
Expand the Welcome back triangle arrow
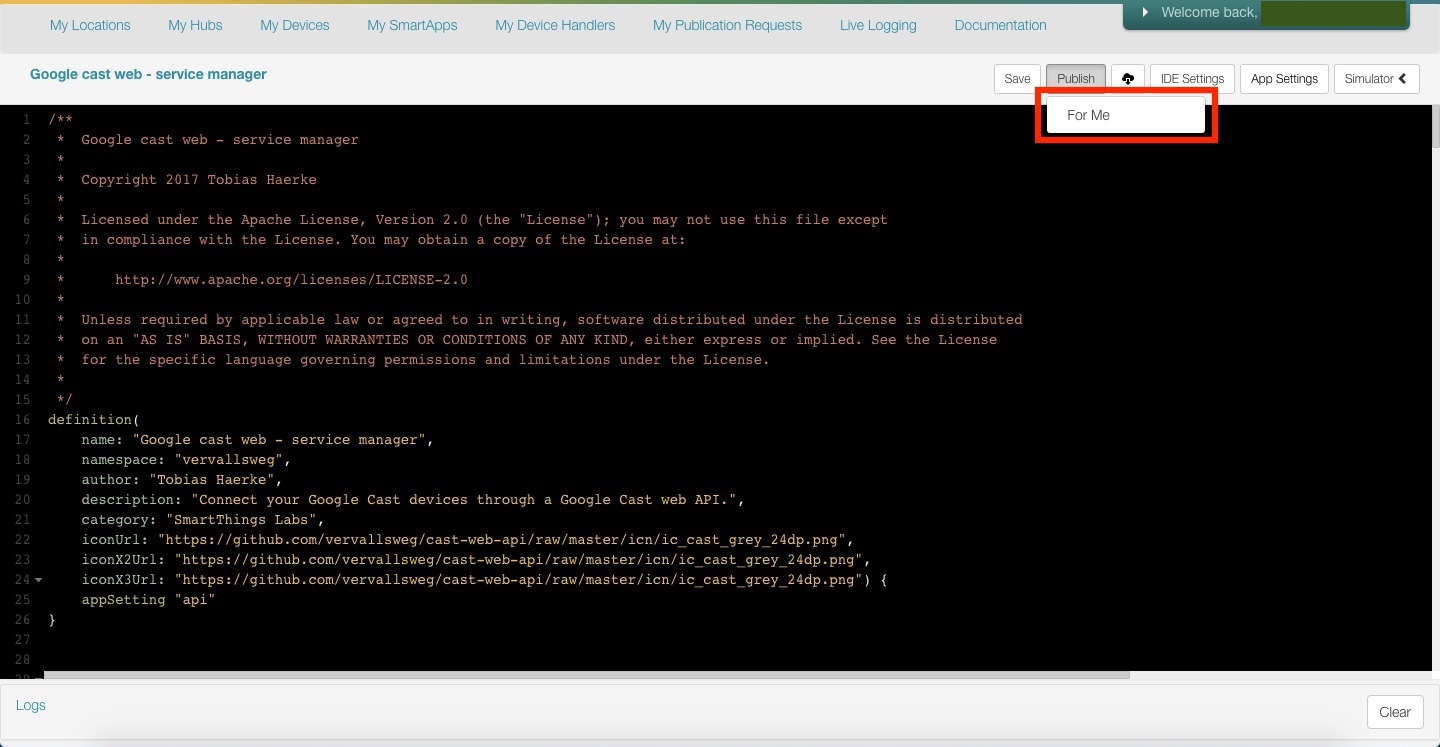1145,13
